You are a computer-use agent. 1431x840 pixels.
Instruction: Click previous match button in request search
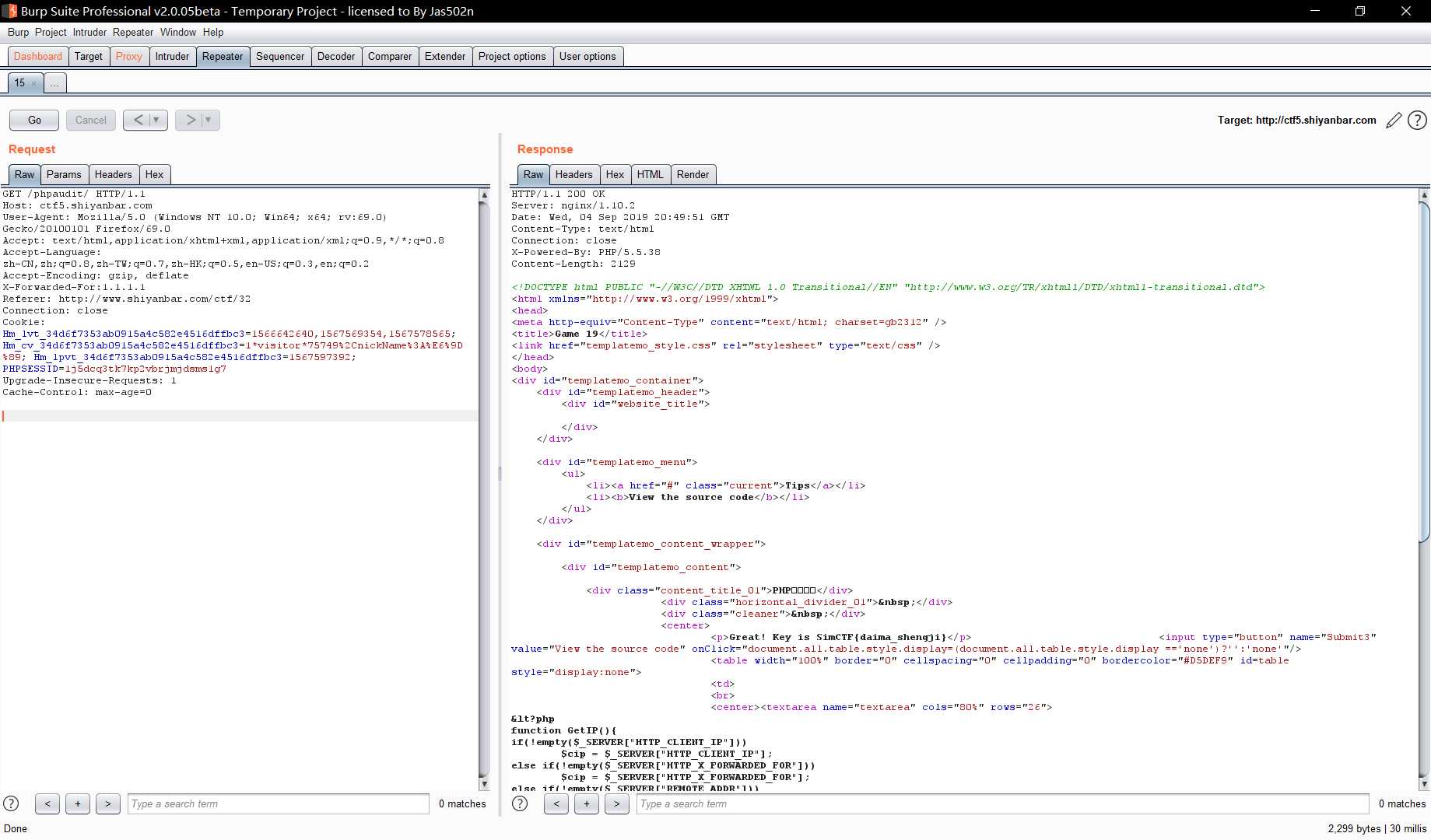coord(47,803)
